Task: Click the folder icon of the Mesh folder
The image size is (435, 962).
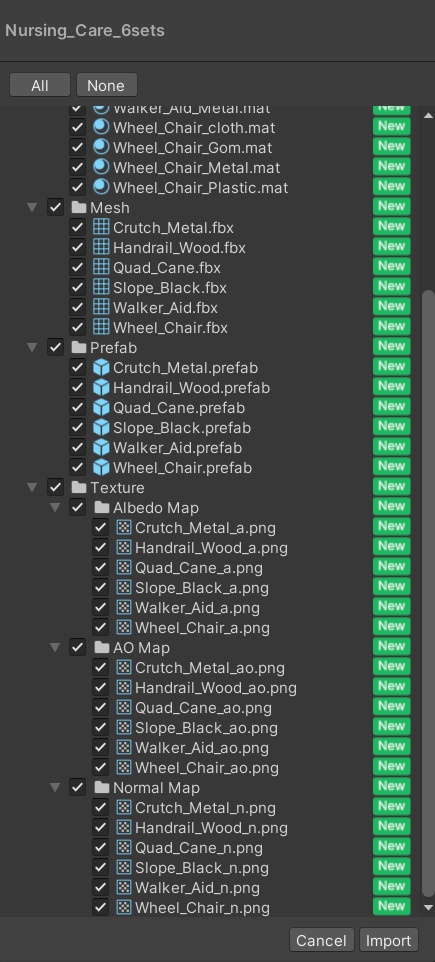Action: 79,207
